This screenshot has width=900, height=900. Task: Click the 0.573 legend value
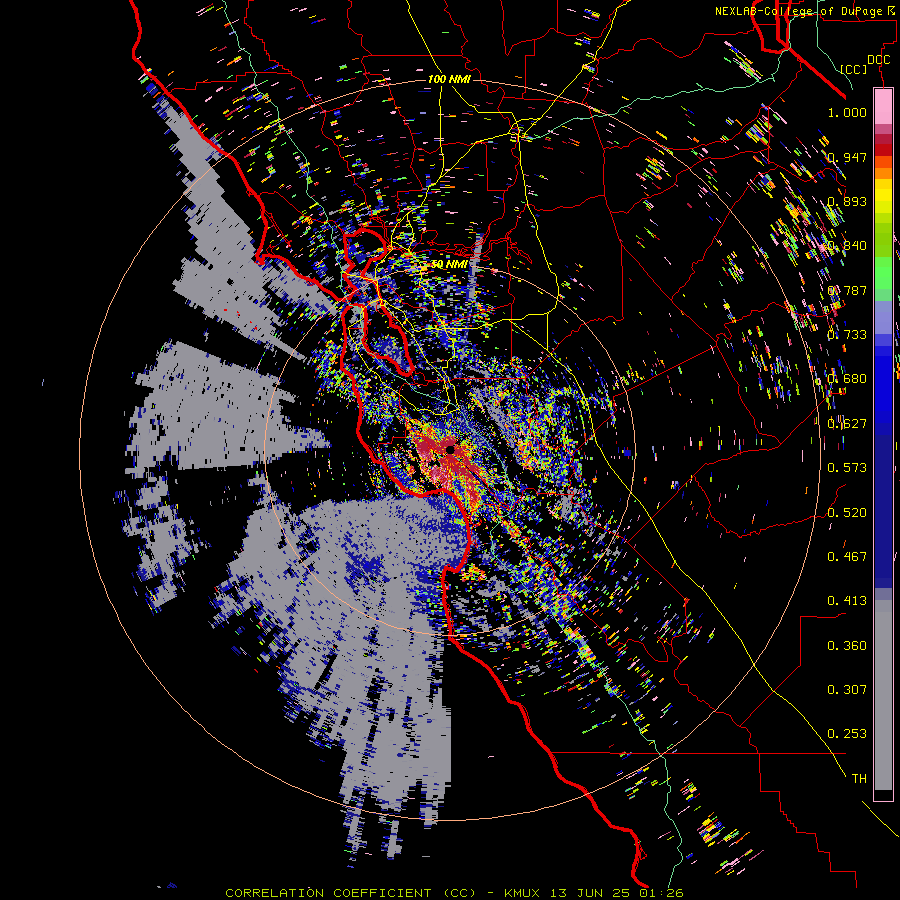coord(847,467)
